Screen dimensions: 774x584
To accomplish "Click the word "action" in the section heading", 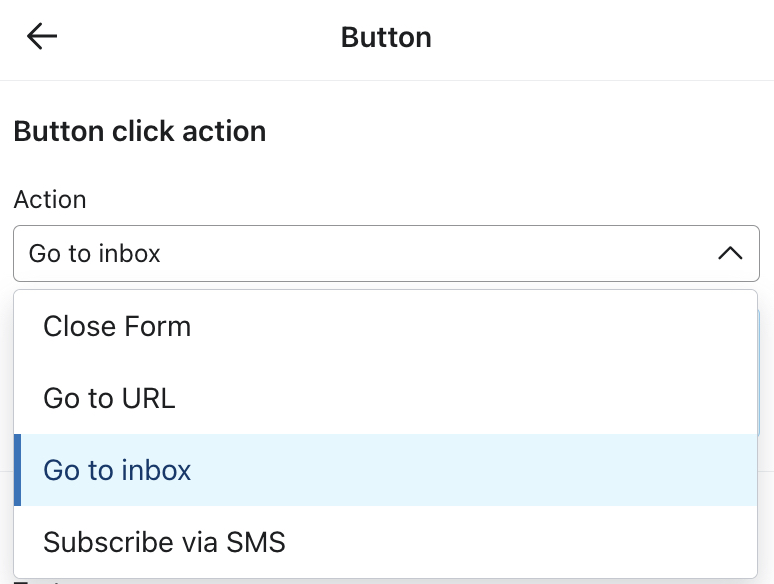I will pos(225,131).
